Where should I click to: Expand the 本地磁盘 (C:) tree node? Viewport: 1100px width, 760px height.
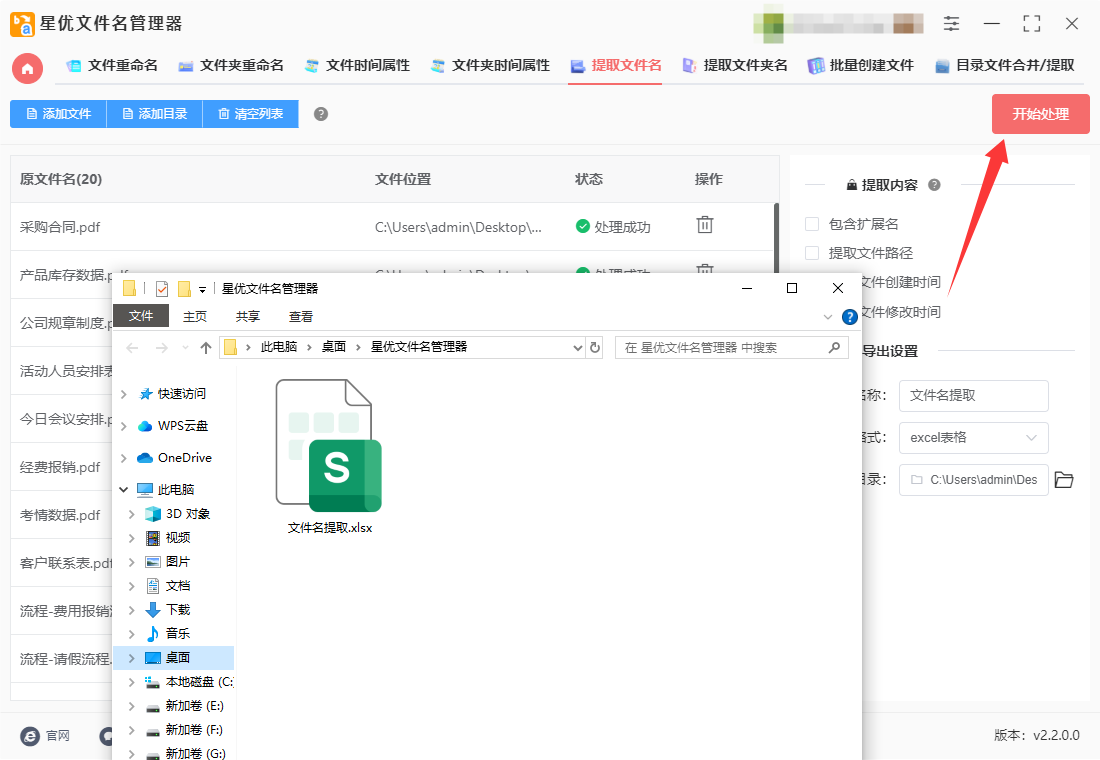(x=131, y=682)
